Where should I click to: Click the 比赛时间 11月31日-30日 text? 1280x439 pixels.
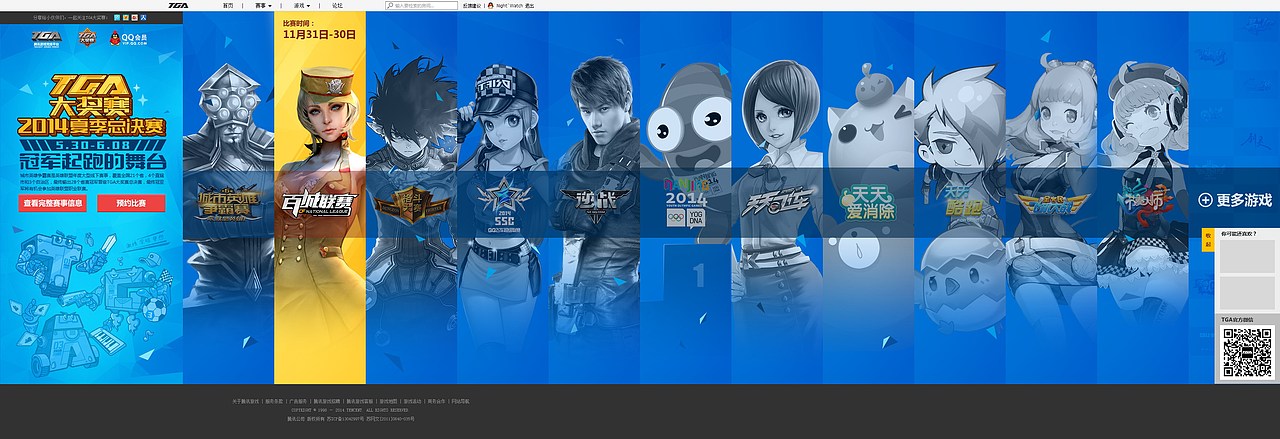click(x=320, y=28)
